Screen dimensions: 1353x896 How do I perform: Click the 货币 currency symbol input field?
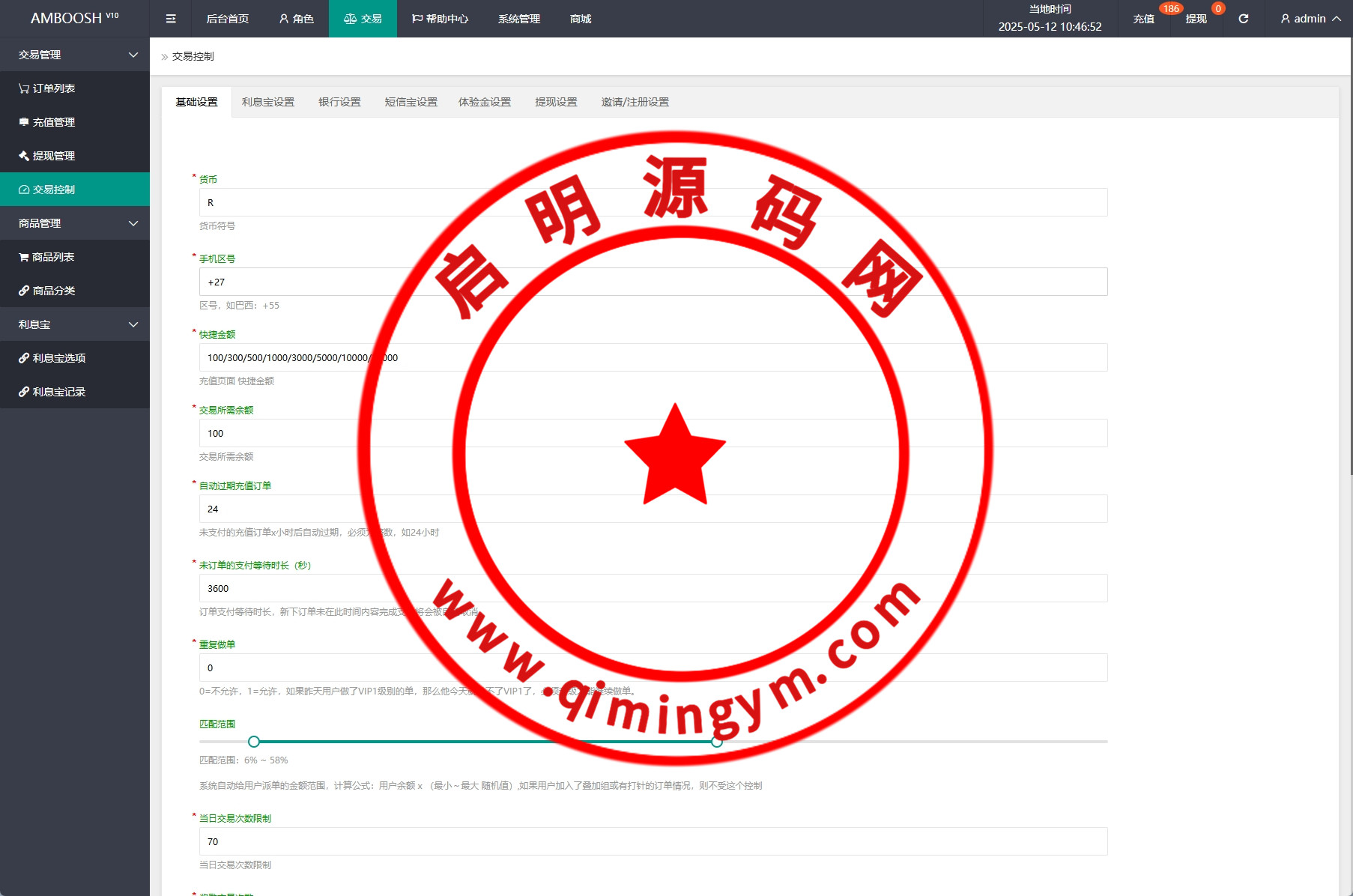[x=653, y=203]
